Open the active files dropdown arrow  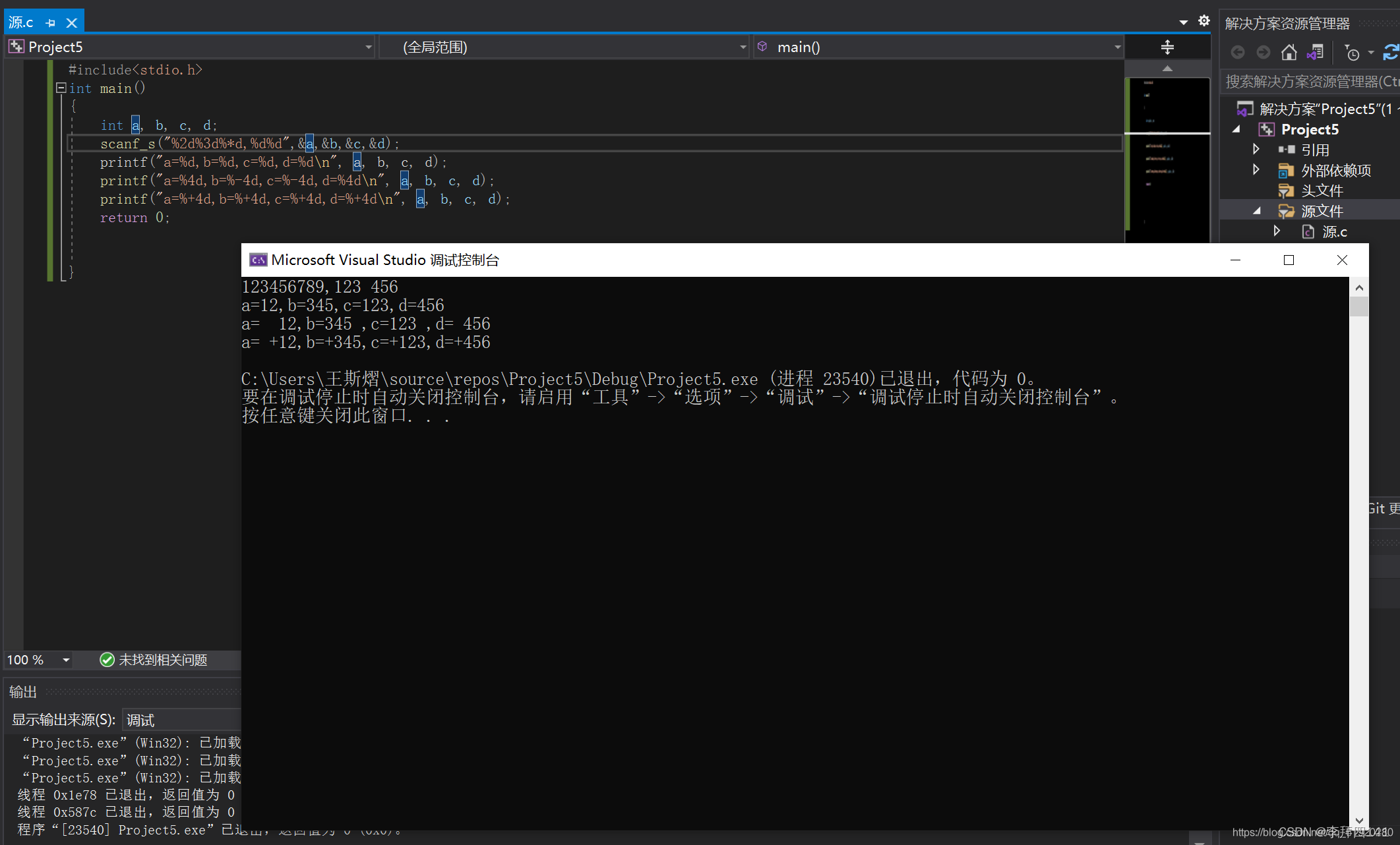coord(1184,22)
